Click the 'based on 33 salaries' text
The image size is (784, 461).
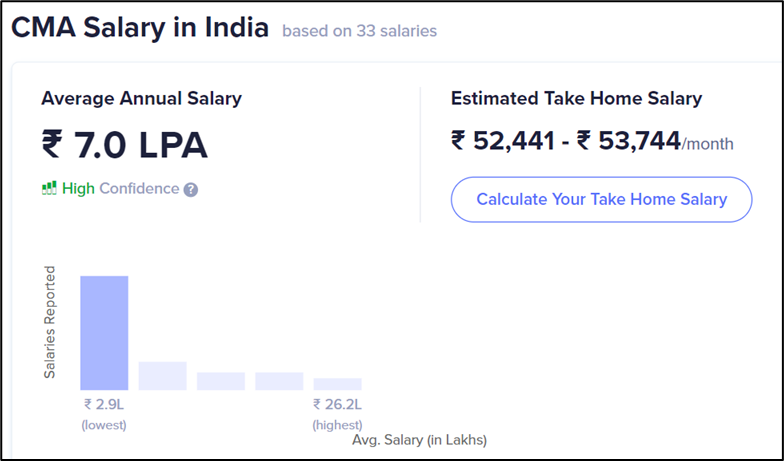pyautogui.click(x=360, y=31)
